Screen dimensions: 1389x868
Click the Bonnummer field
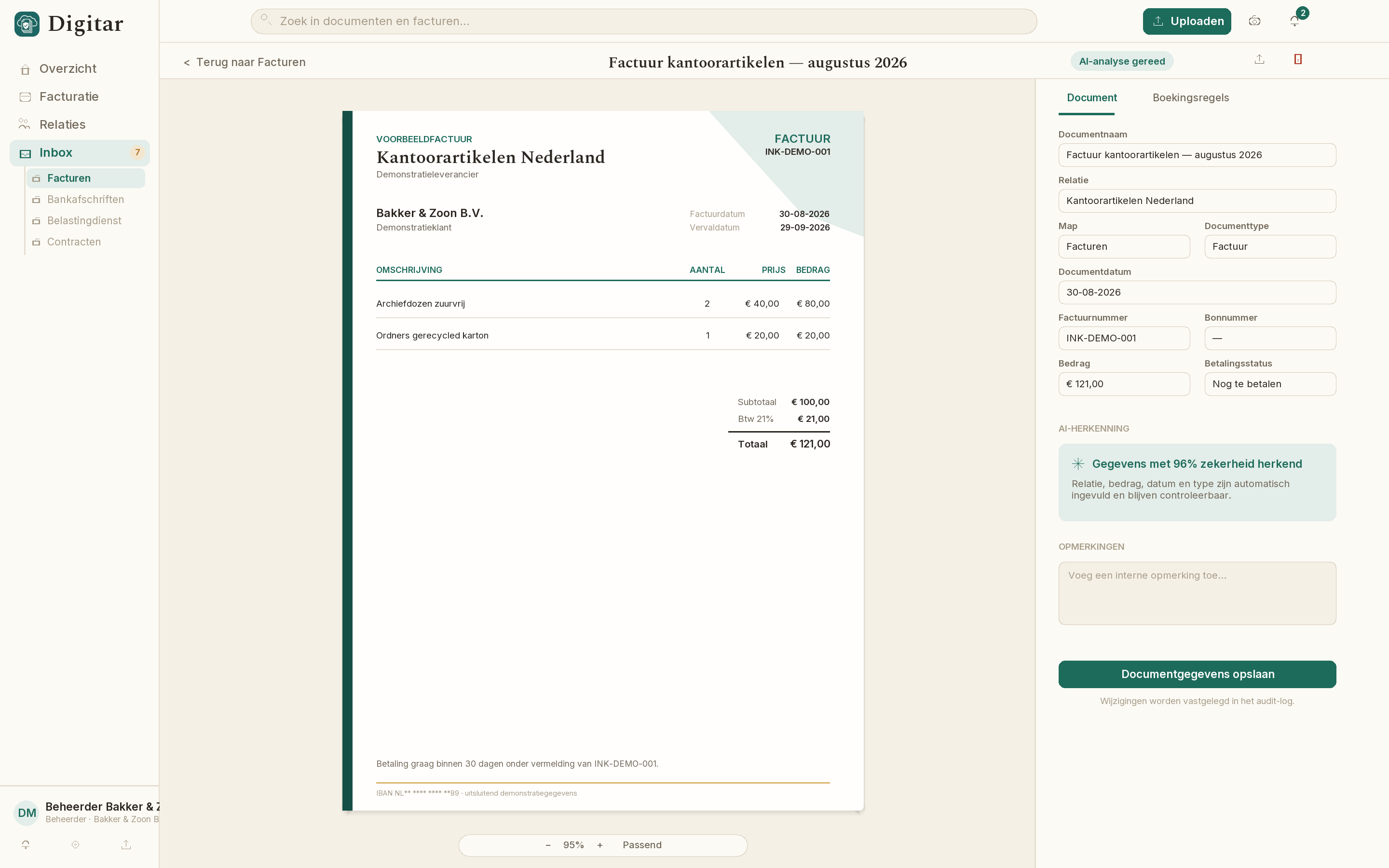[1269, 338]
